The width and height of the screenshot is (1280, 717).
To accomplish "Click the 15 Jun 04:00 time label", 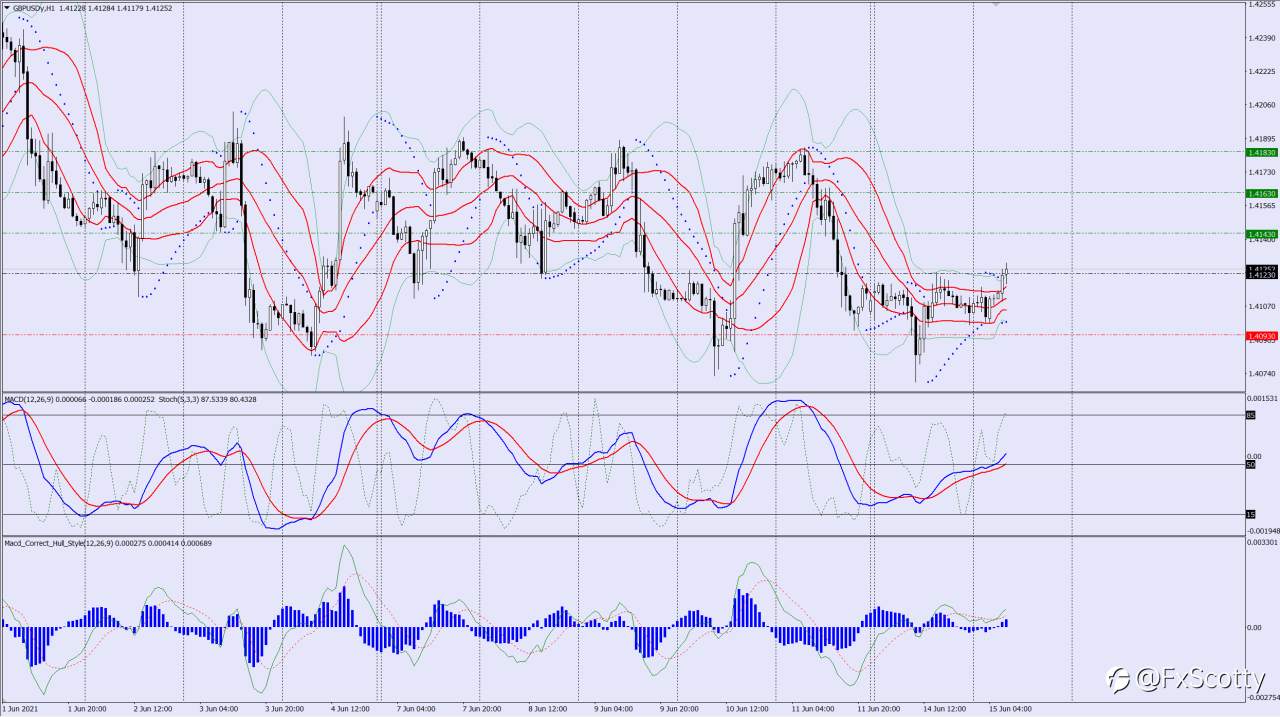I will point(1010,709).
